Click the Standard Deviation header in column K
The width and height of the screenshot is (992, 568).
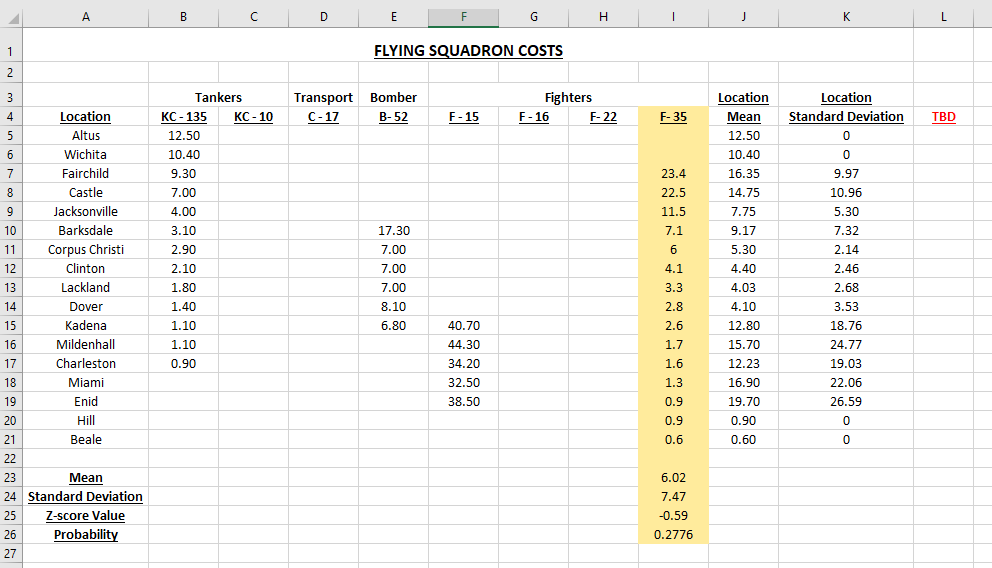point(846,116)
